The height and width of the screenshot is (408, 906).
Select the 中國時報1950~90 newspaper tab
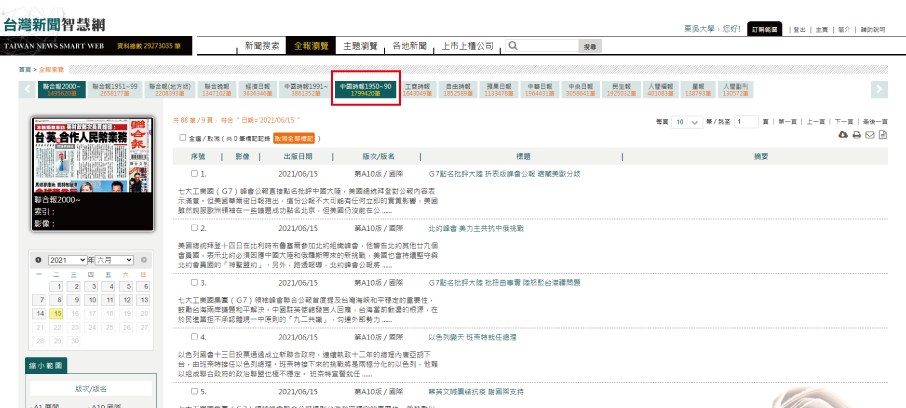366,89
